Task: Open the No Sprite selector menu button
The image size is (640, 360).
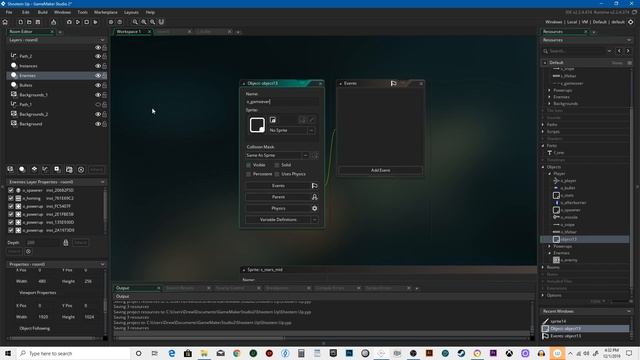Action: [x=311, y=130]
